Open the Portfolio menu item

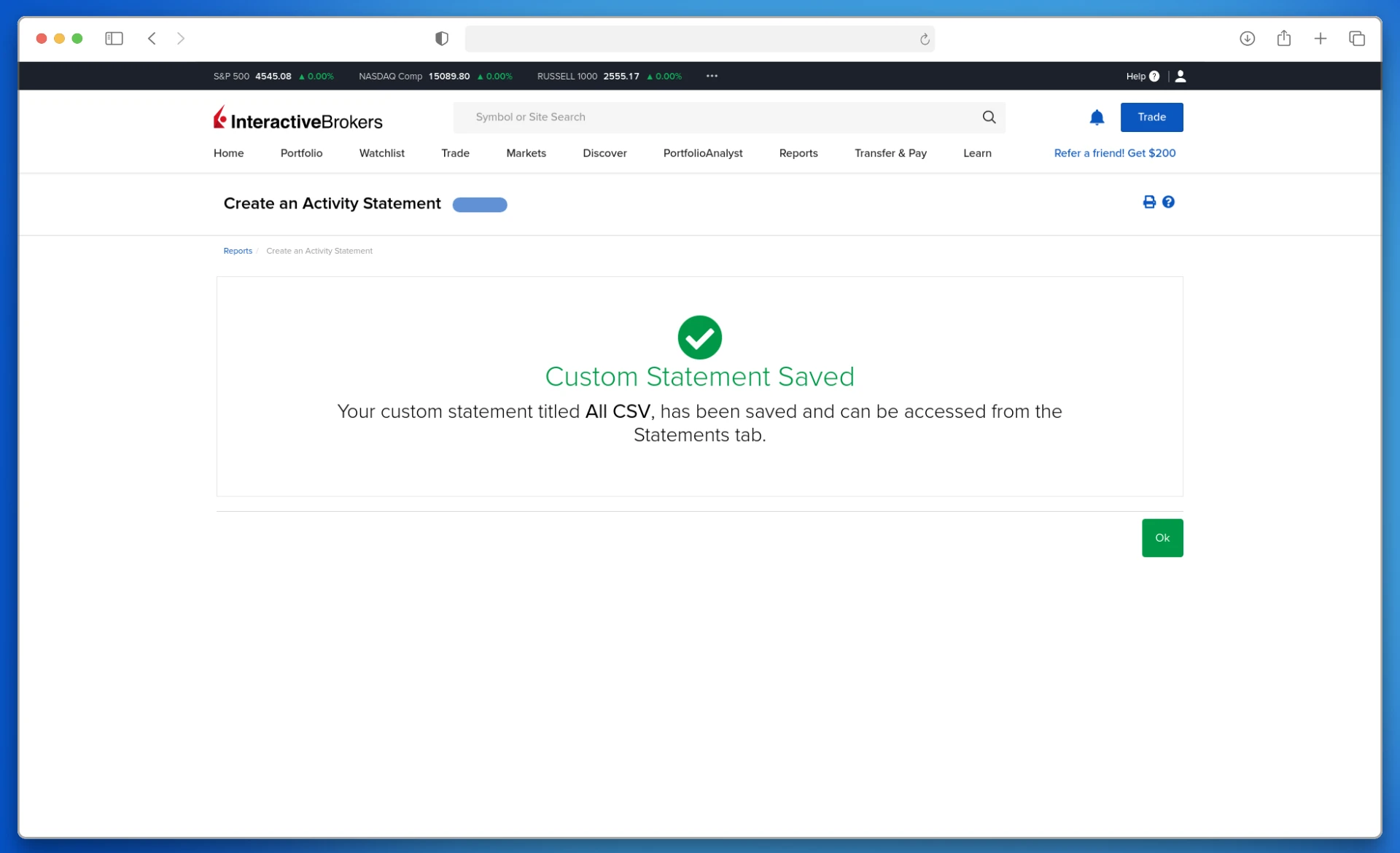tap(301, 153)
